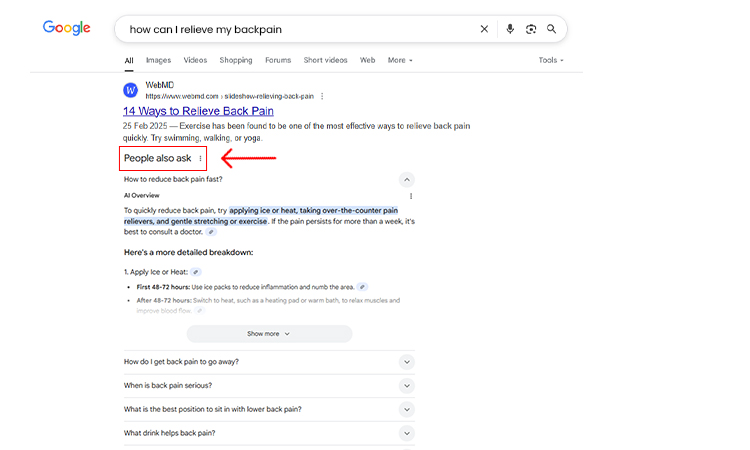750x450 pixels.
Task: Click the 'People also ask' heading
Action: click(x=157, y=158)
